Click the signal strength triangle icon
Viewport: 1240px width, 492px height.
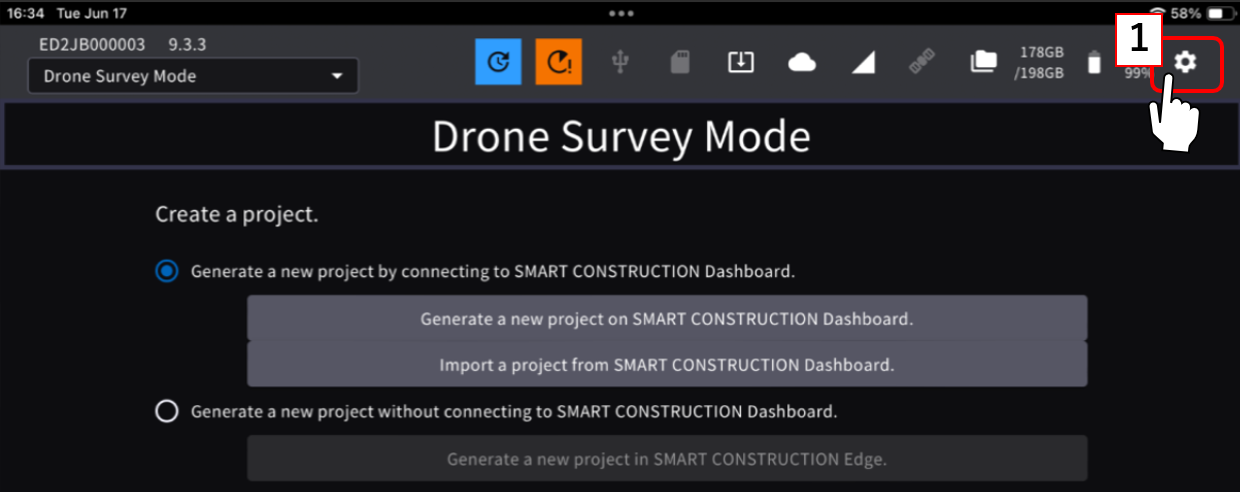(863, 64)
